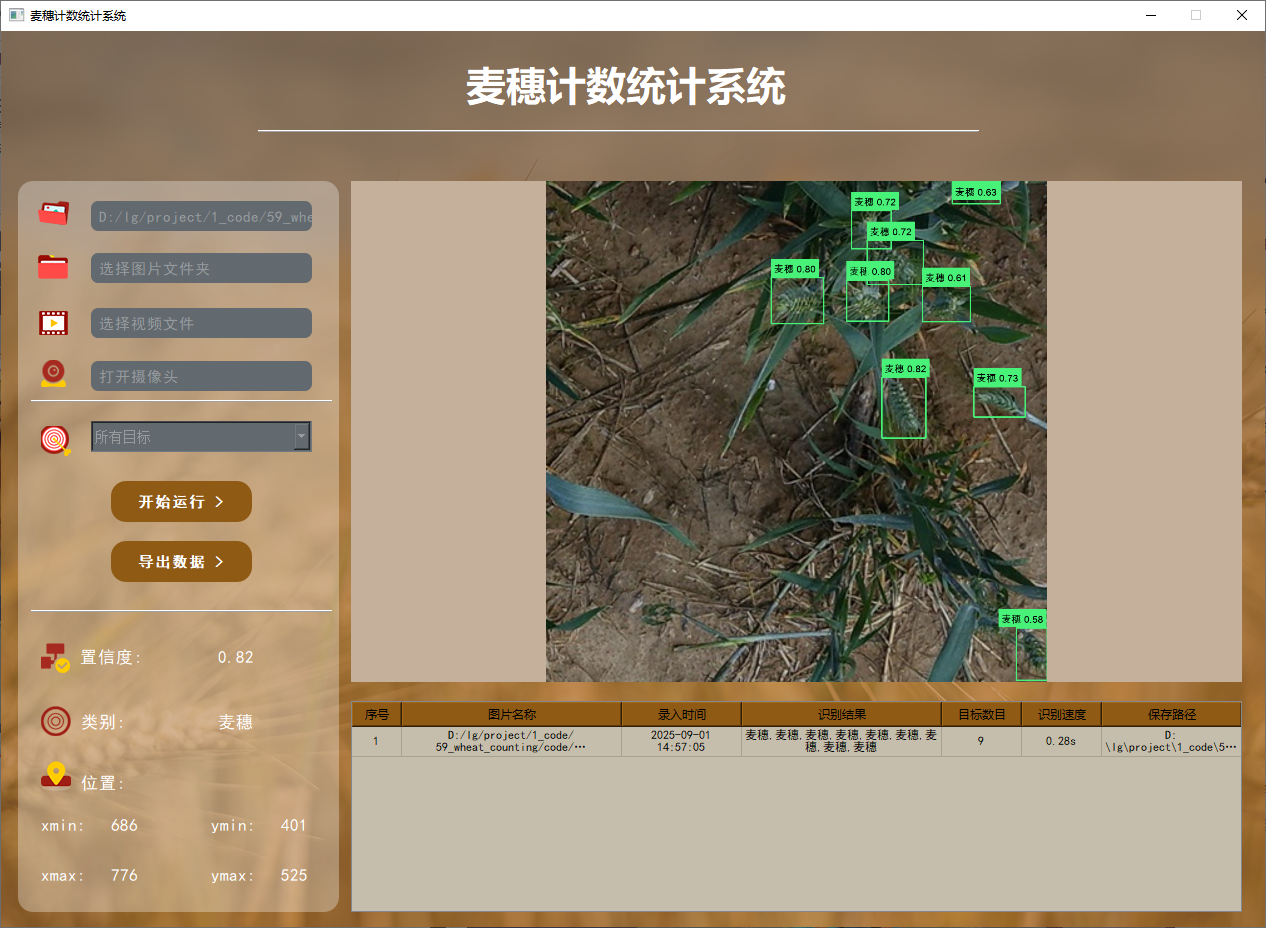The height and width of the screenshot is (928, 1266).
Task: Click the detection box labeled 麦穗 0.58
Action: (1031, 654)
